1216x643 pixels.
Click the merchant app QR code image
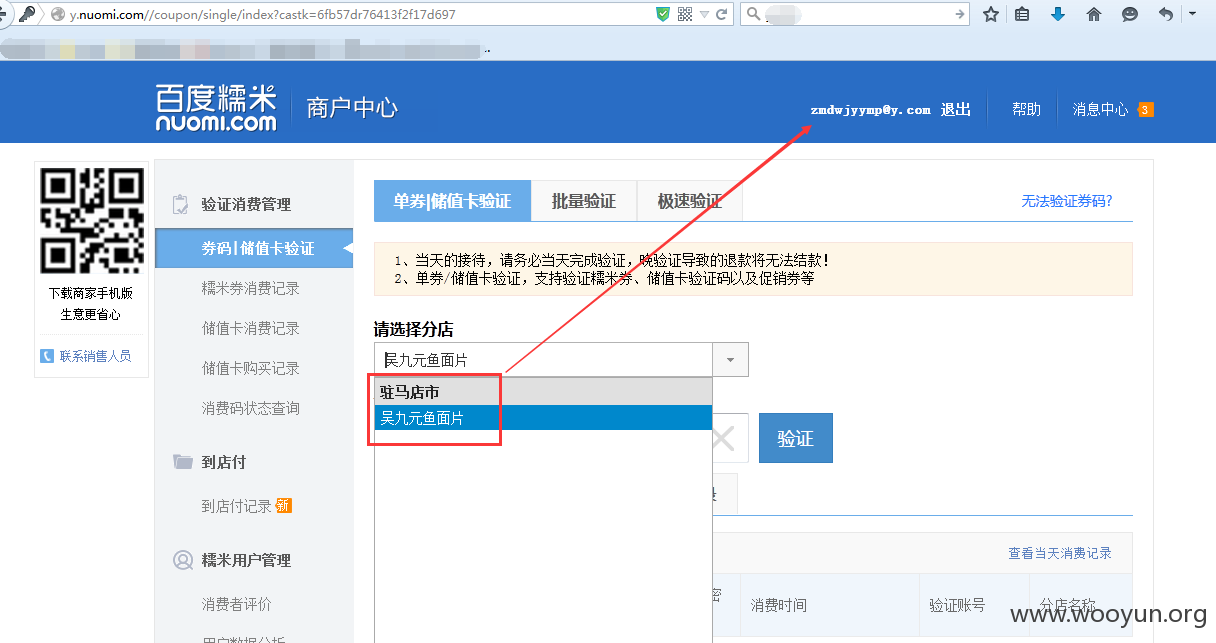91,221
